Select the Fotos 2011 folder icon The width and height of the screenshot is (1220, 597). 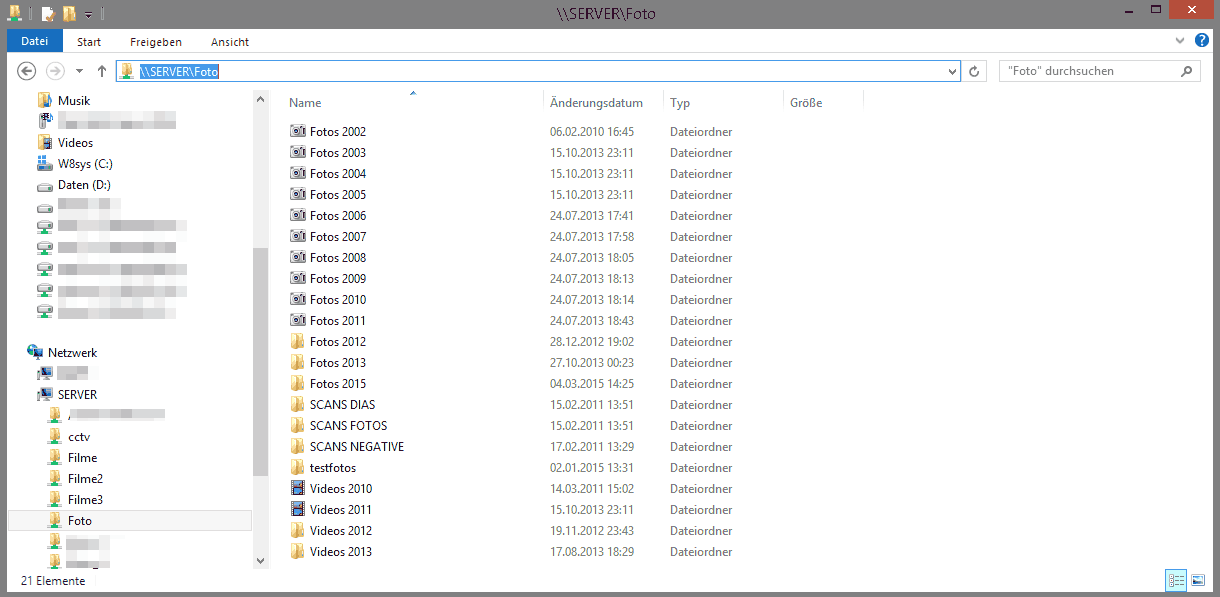[x=297, y=320]
